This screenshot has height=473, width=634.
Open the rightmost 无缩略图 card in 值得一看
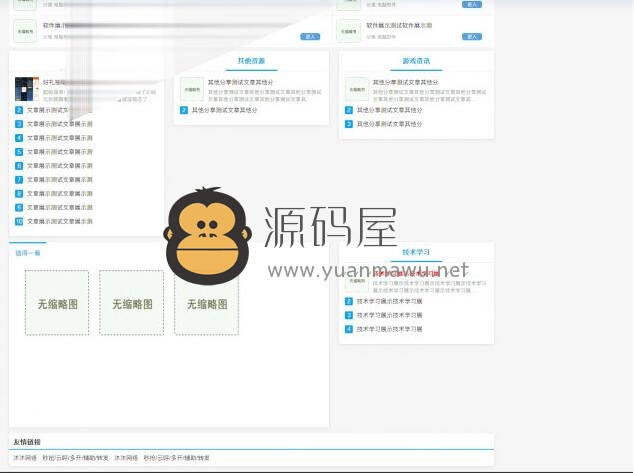tap(207, 303)
